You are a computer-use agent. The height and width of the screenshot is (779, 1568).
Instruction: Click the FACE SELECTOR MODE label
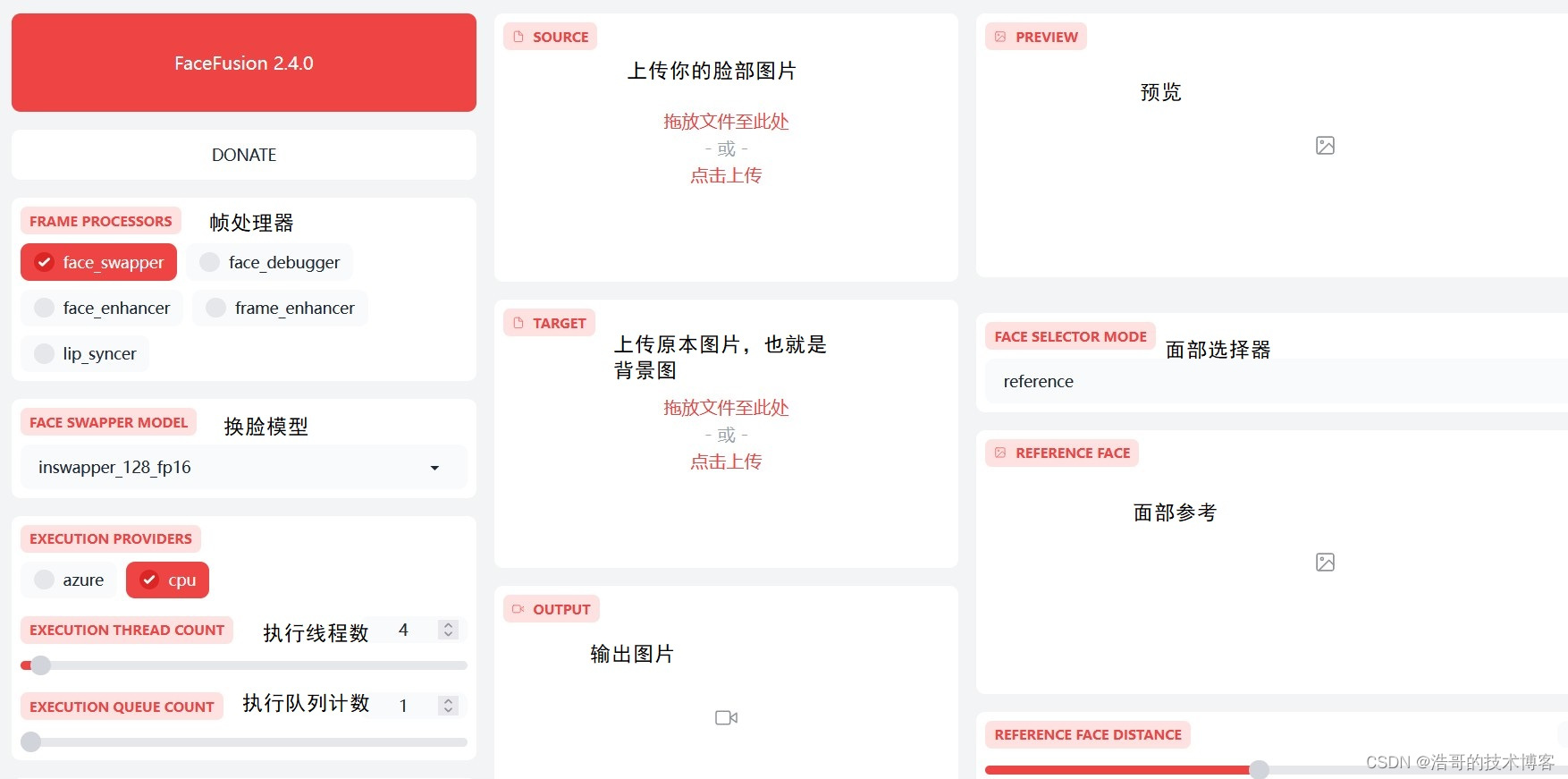1070,336
